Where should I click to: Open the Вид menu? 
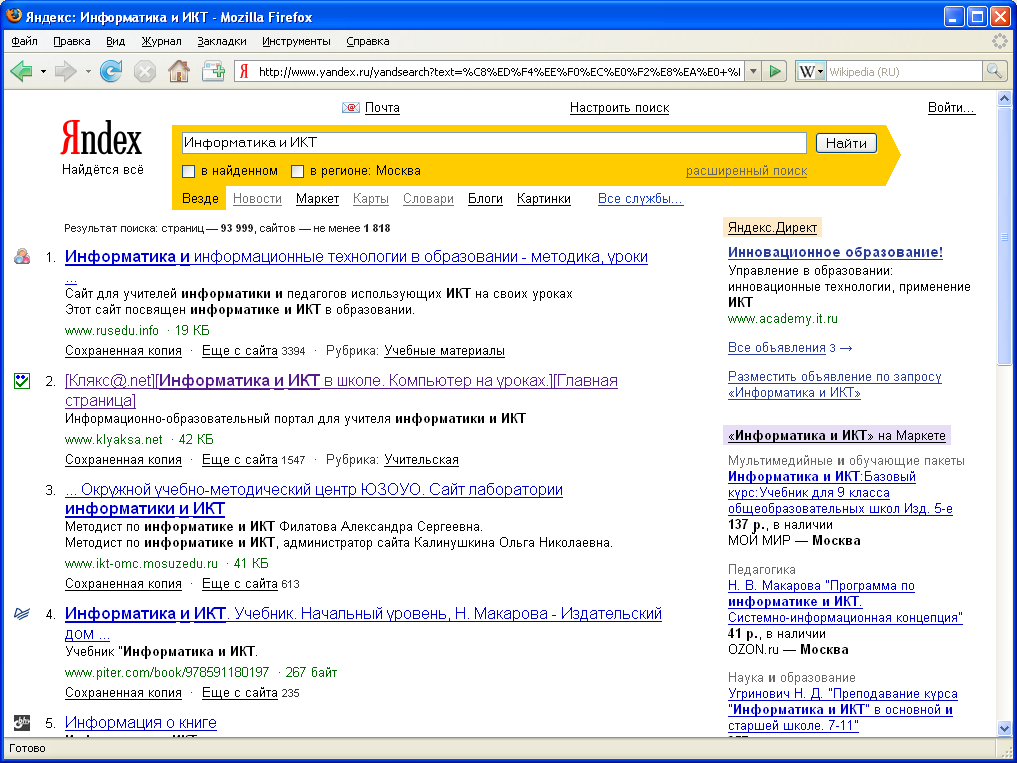(x=115, y=41)
